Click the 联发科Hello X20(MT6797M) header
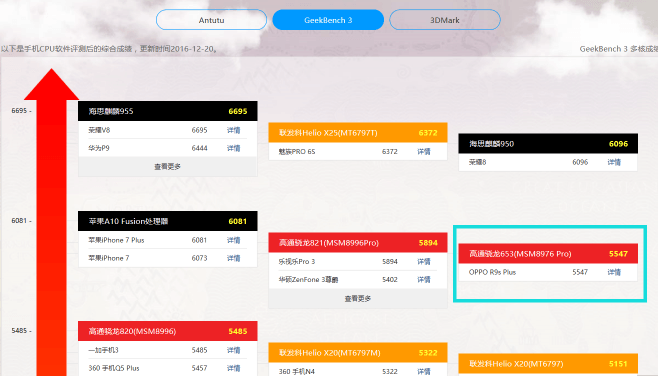This screenshot has height=376, width=658. (x=358, y=352)
